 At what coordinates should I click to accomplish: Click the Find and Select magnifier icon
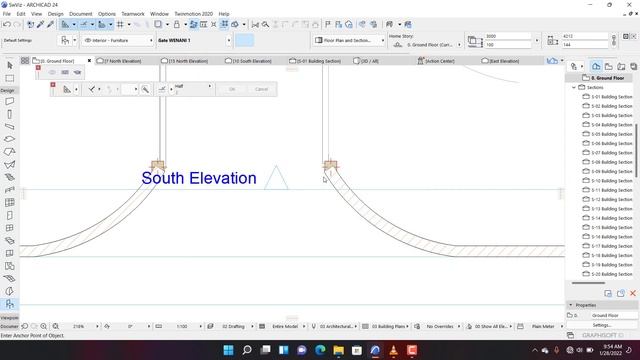click(x=265, y=24)
